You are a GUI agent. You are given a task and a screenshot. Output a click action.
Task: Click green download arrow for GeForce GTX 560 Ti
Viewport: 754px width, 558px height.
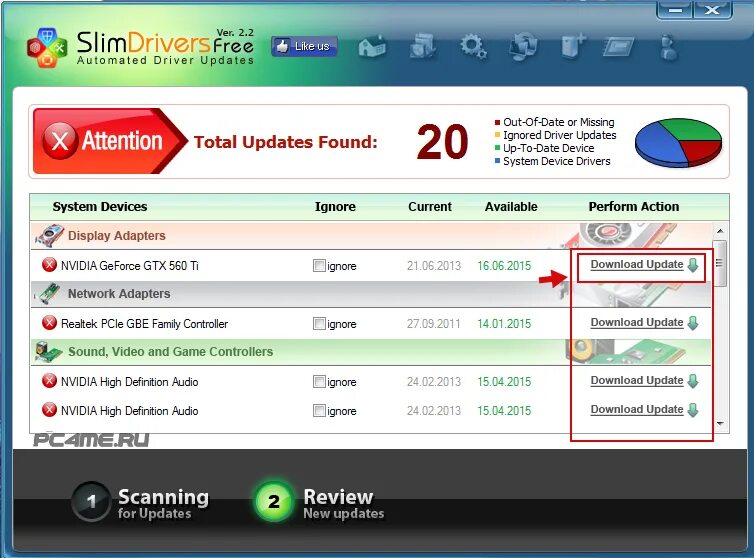coord(692,265)
